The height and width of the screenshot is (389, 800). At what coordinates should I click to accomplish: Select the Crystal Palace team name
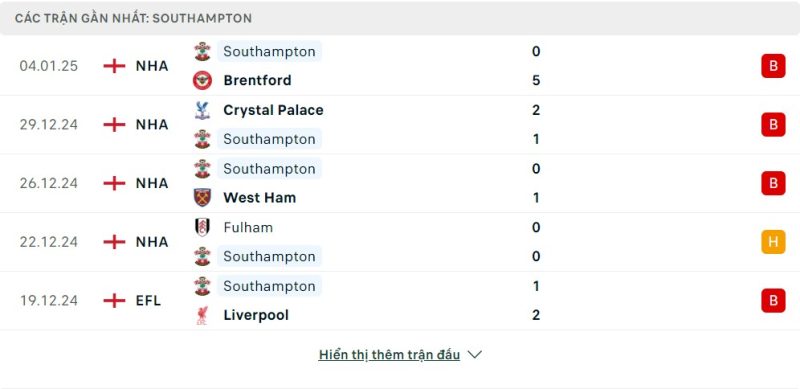point(273,110)
